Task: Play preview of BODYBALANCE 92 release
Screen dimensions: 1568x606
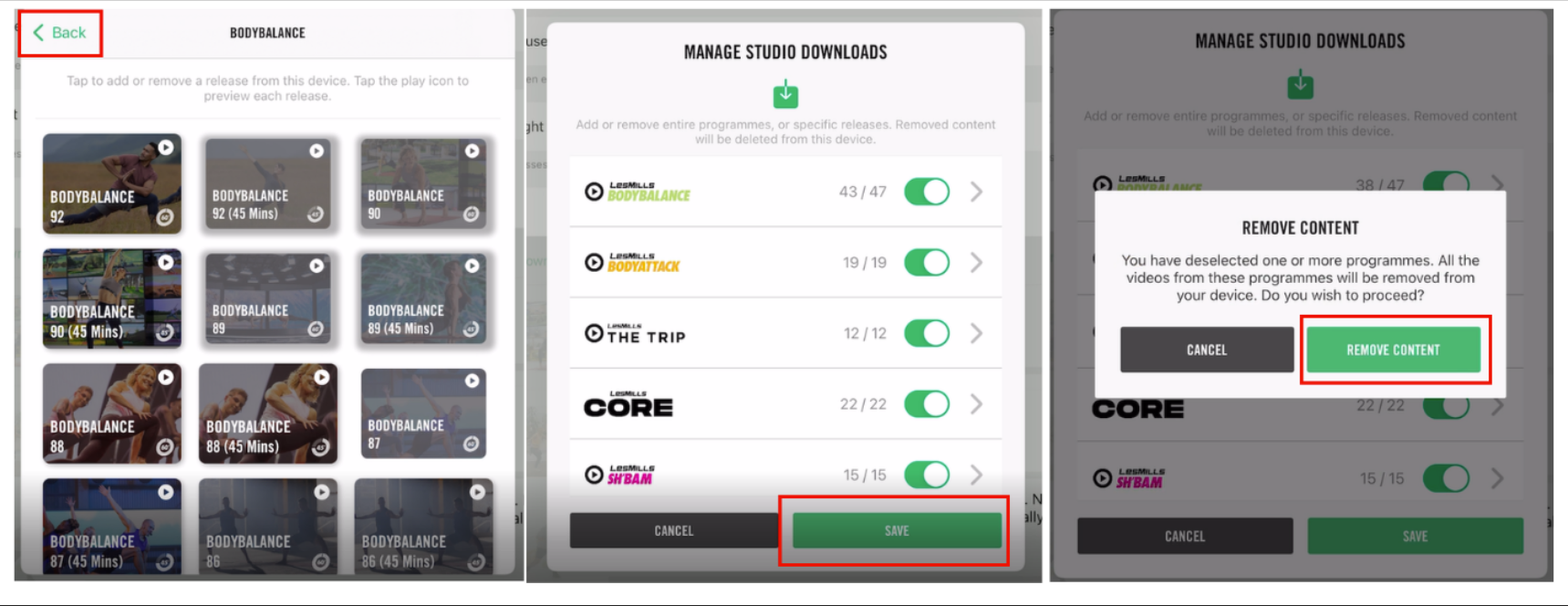Action: (x=165, y=147)
